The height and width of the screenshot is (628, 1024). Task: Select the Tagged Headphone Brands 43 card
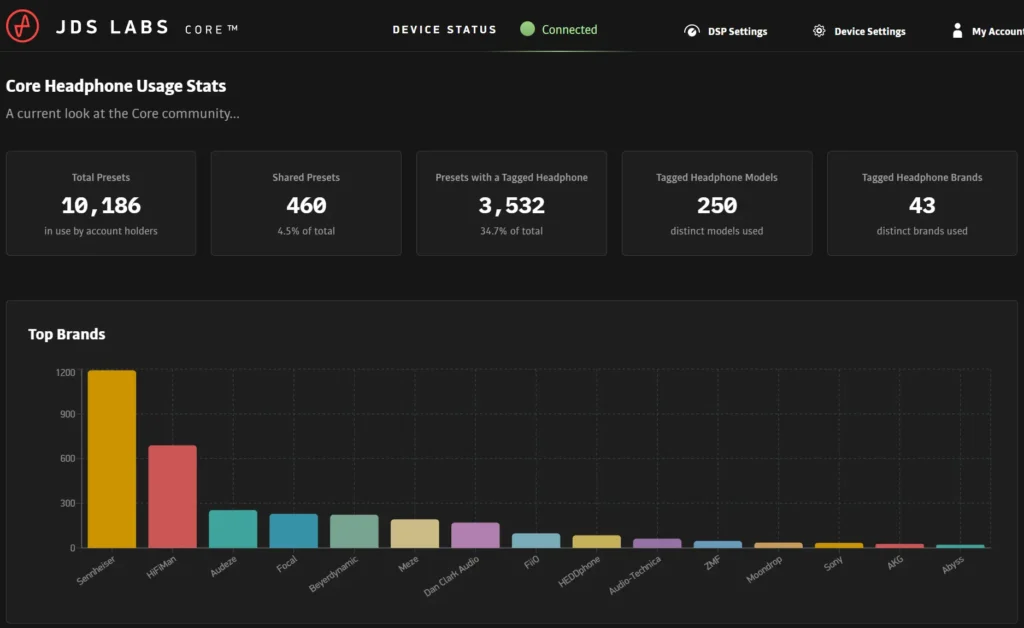(922, 203)
